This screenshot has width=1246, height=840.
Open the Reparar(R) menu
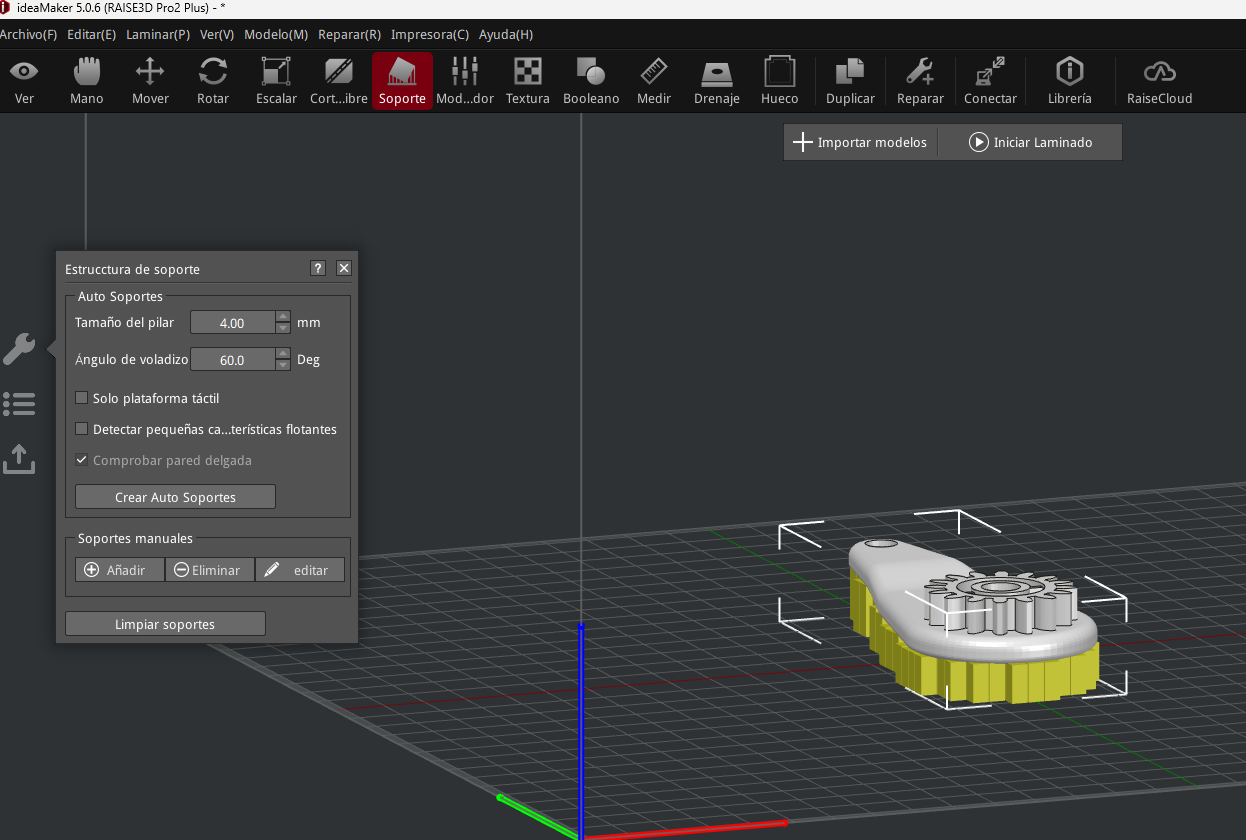(x=349, y=34)
